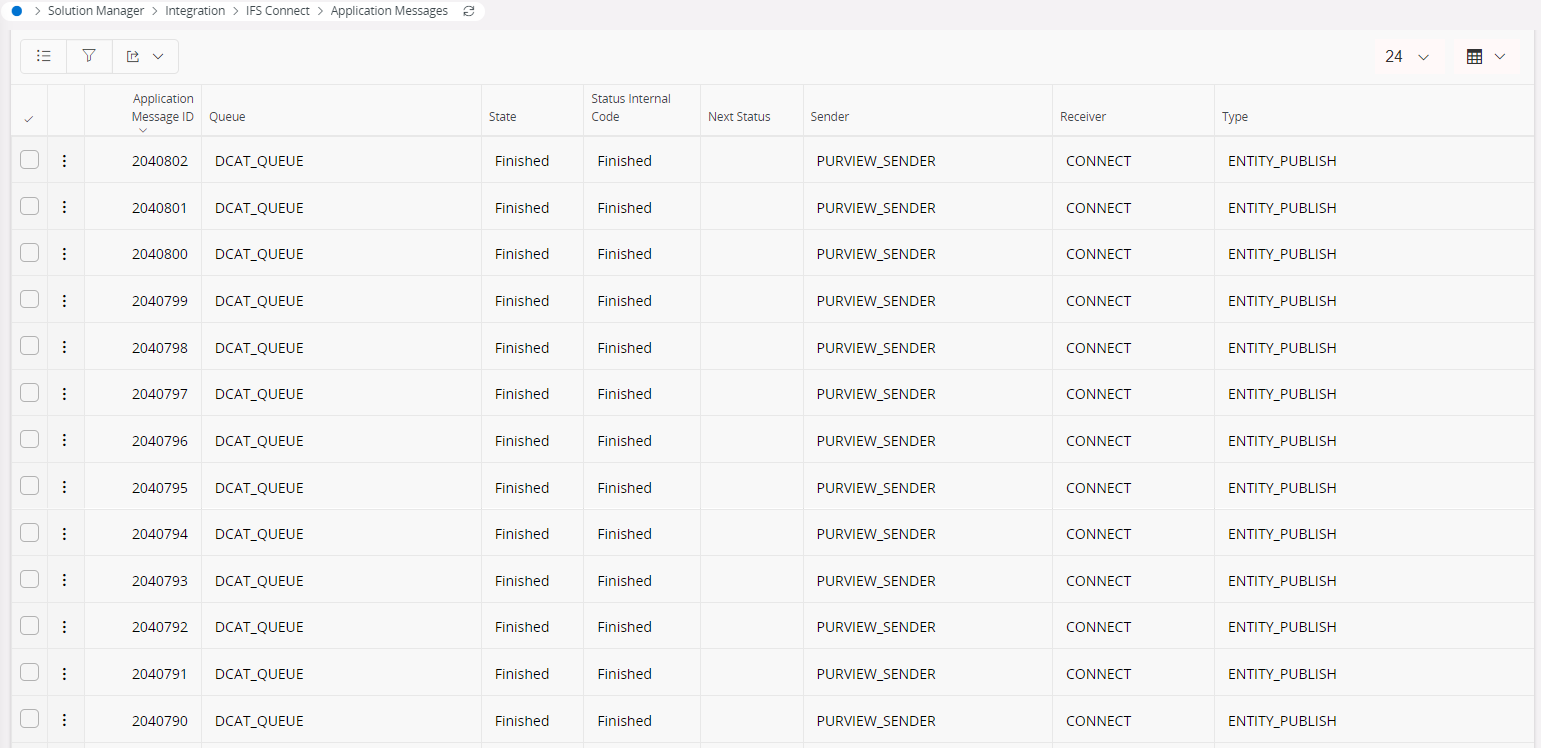
Task: Toggle sort arrow under Application Message ID
Action: (x=143, y=130)
